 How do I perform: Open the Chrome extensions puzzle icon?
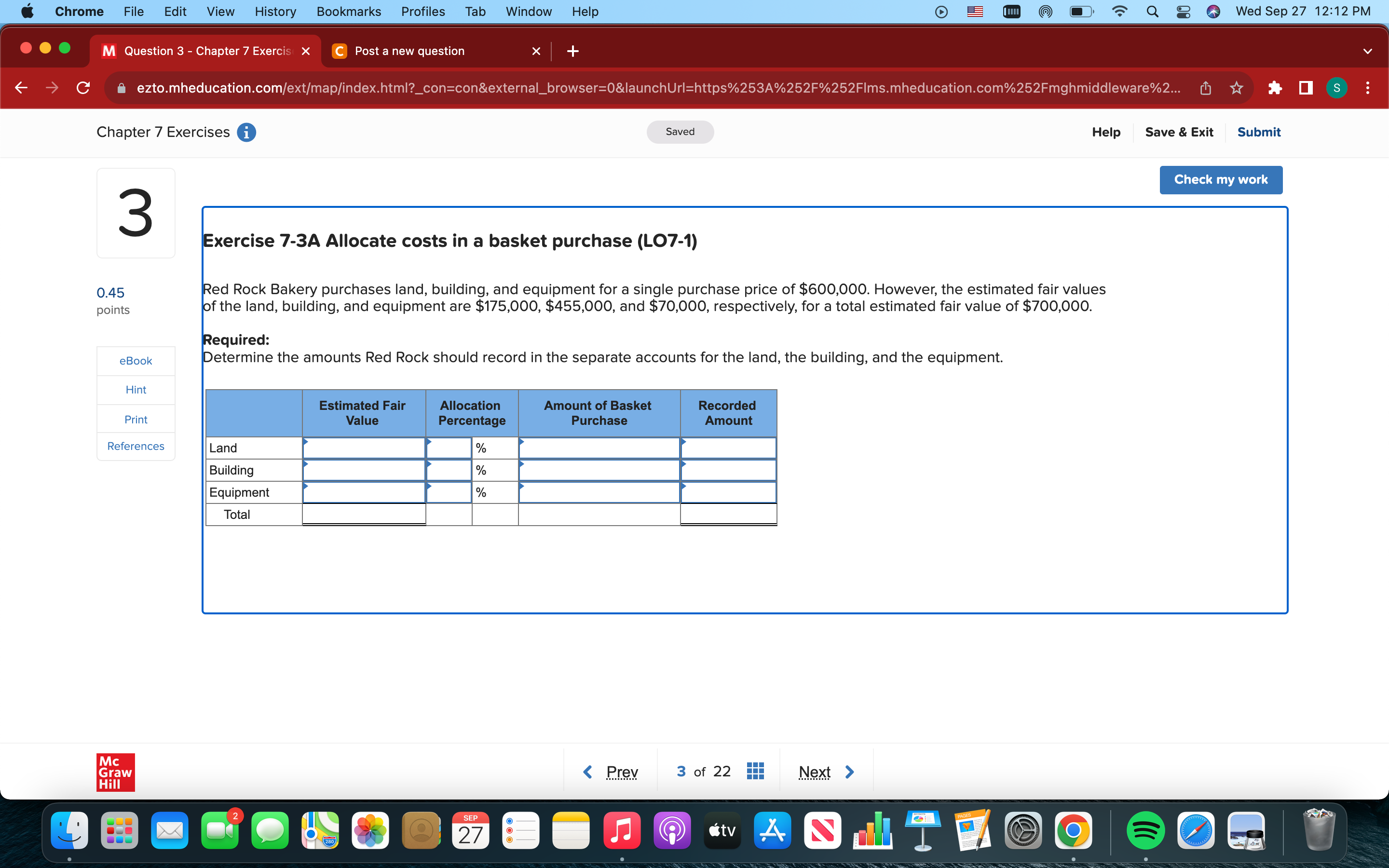[x=1275, y=88]
